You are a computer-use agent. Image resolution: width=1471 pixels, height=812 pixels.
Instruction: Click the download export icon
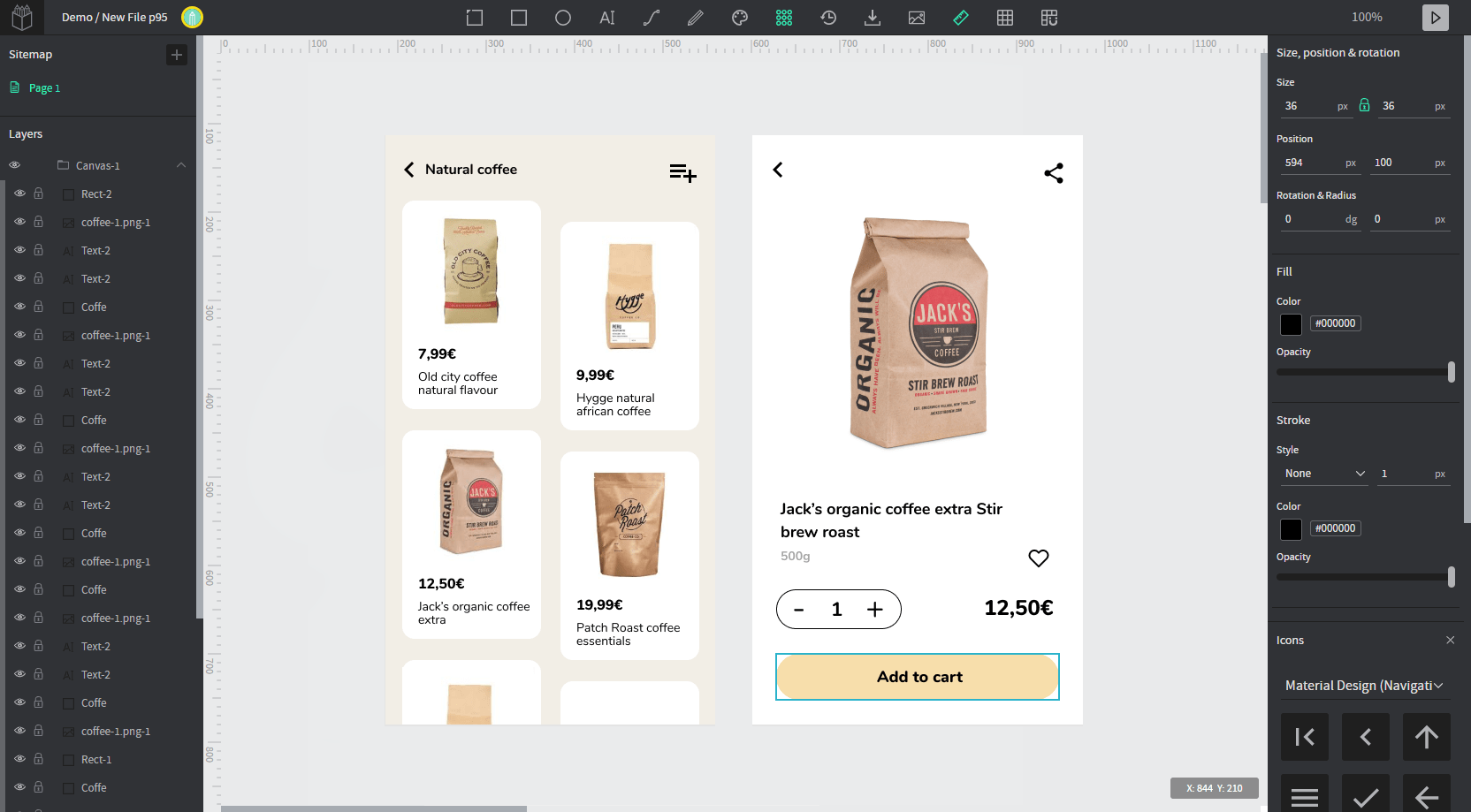click(873, 18)
